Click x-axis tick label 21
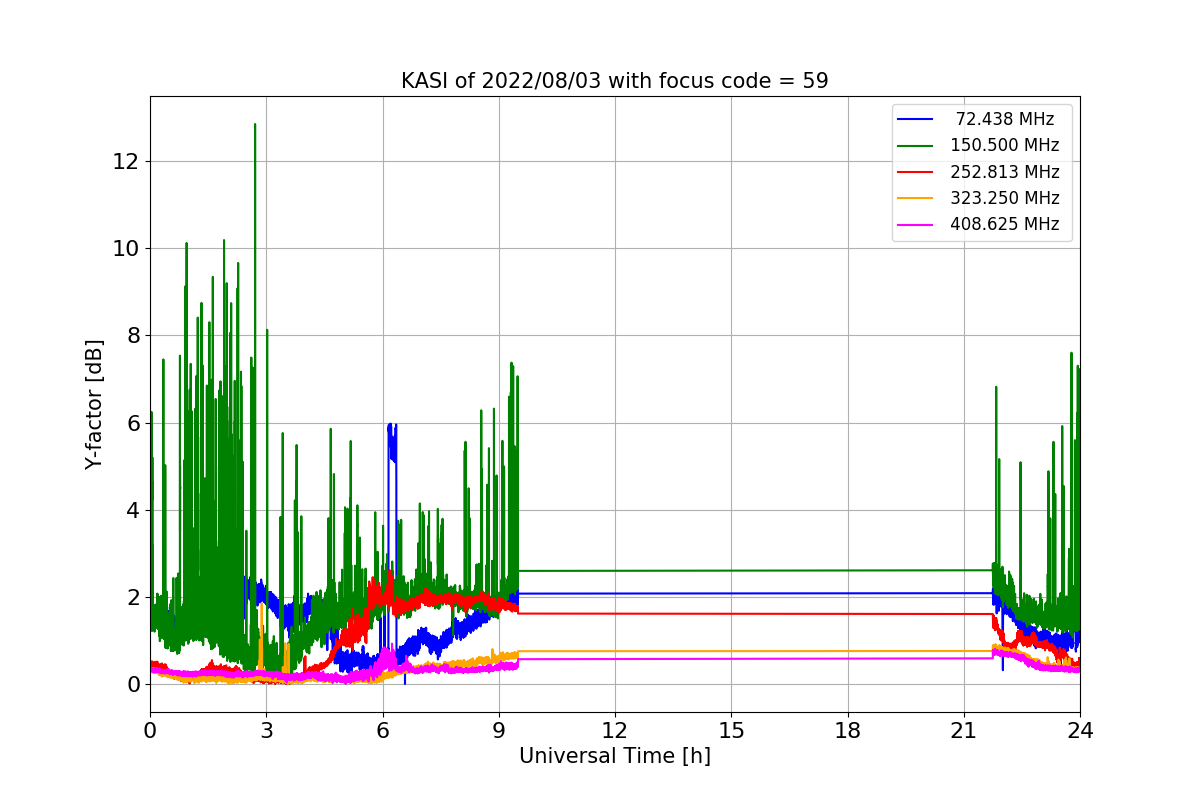This screenshot has height=800, width=1200. pyautogui.click(x=963, y=730)
